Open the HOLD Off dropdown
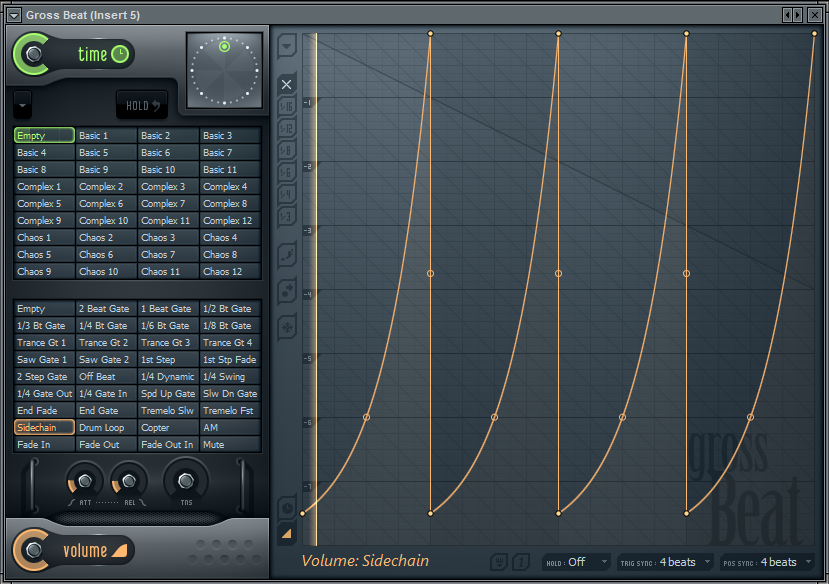829x584 pixels. 576,562
